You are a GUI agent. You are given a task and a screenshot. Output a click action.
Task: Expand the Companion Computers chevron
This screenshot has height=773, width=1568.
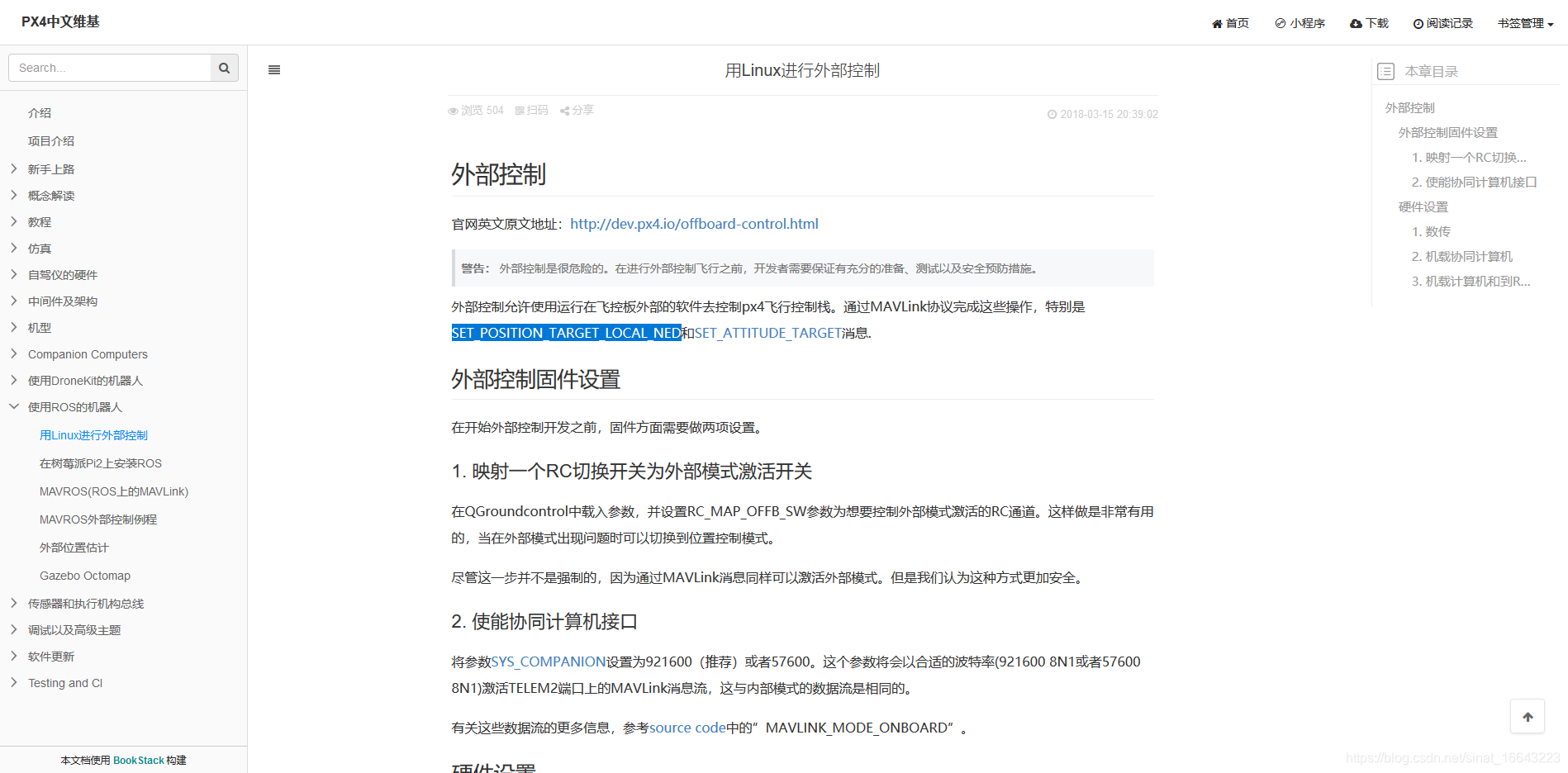click(14, 353)
